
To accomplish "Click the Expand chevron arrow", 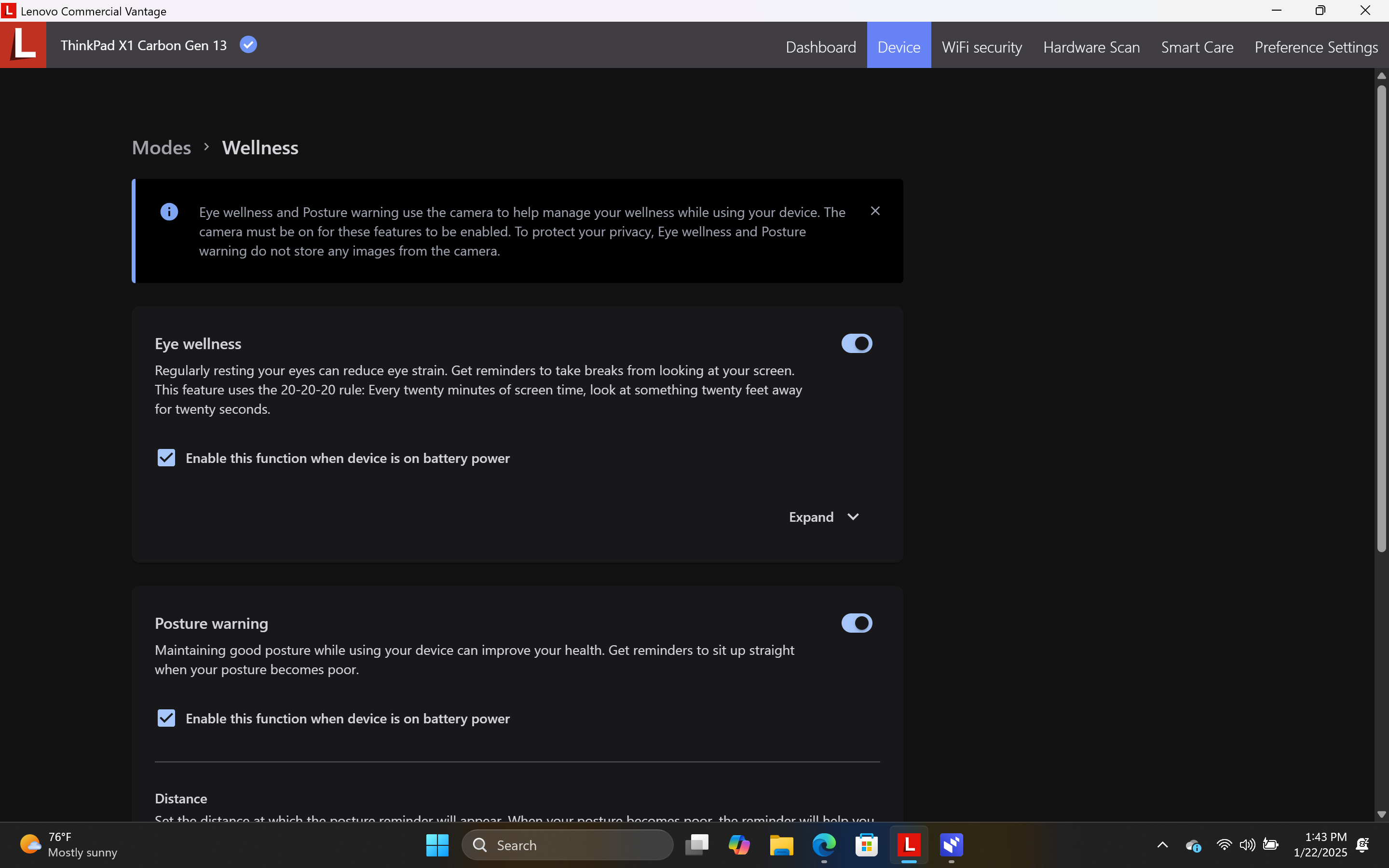I will click(853, 517).
